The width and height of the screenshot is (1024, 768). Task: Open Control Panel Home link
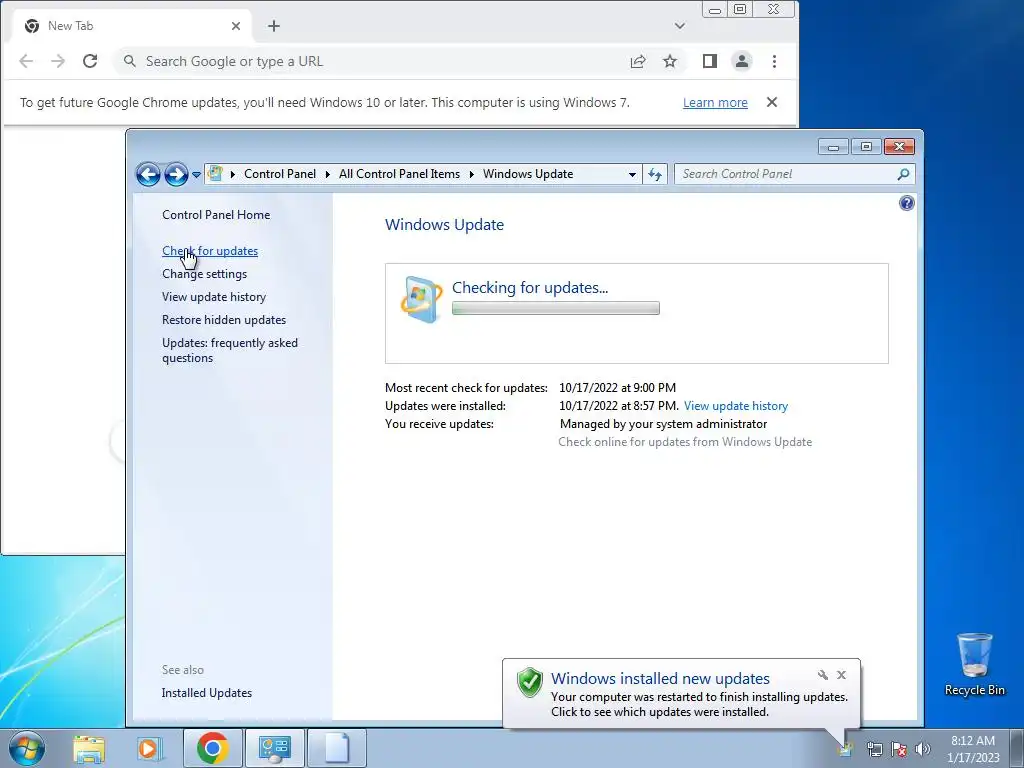(216, 215)
